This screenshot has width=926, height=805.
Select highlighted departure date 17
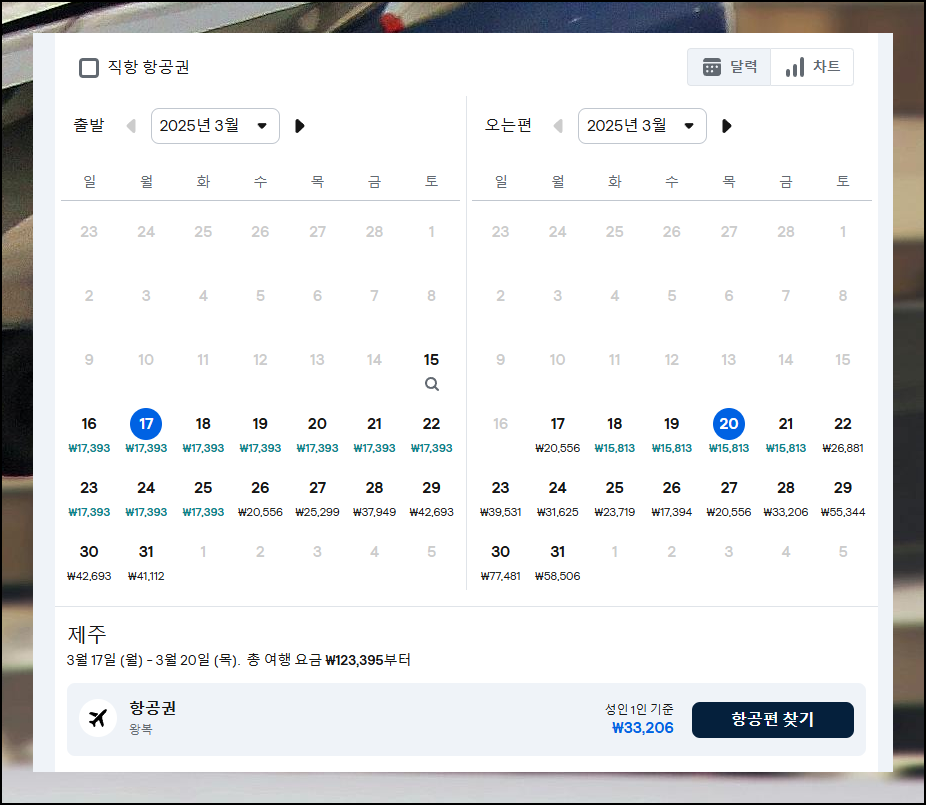[146, 434]
